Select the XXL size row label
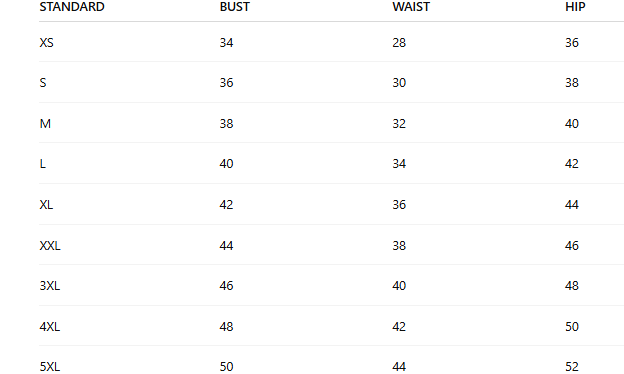This screenshot has height=374, width=624. pos(50,246)
